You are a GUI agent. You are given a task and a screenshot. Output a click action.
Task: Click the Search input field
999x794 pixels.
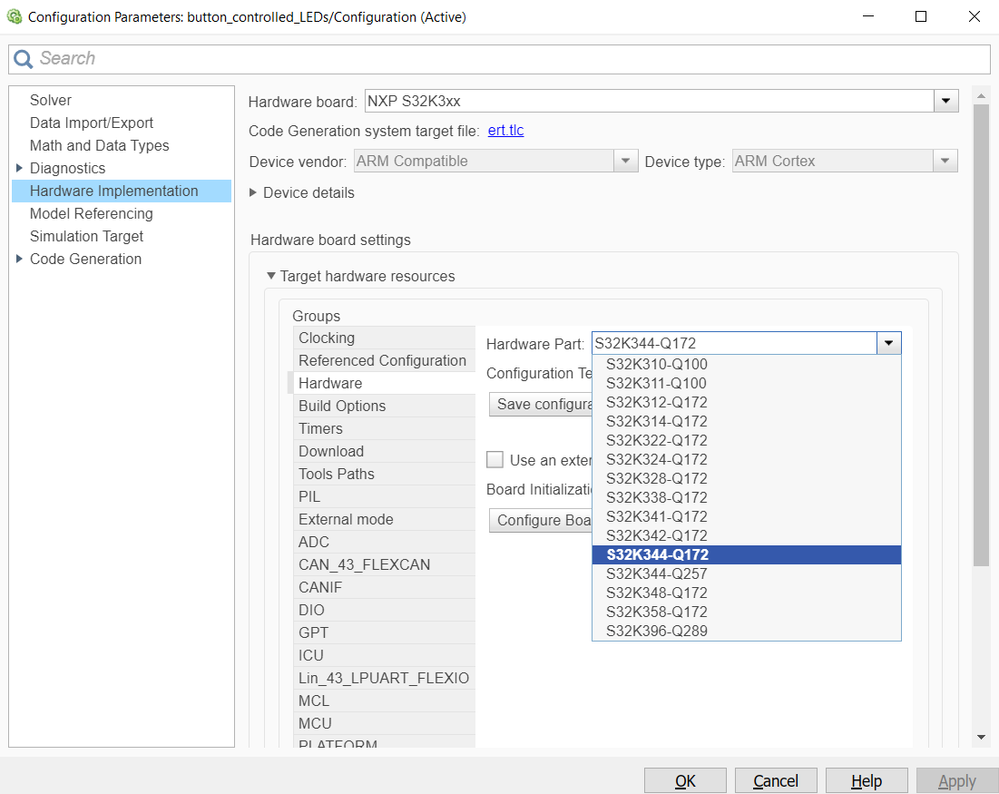pyautogui.click(x=500, y=59)
